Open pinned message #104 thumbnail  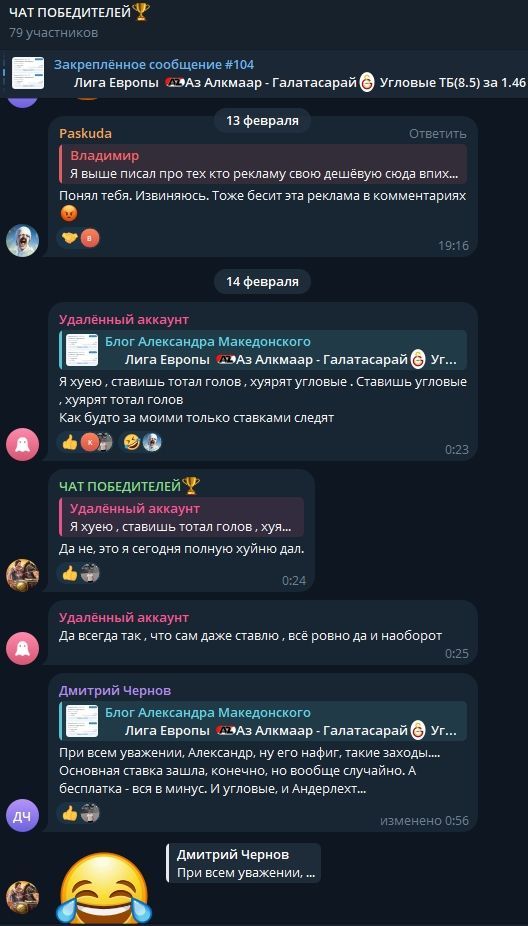tap(28, 73)
